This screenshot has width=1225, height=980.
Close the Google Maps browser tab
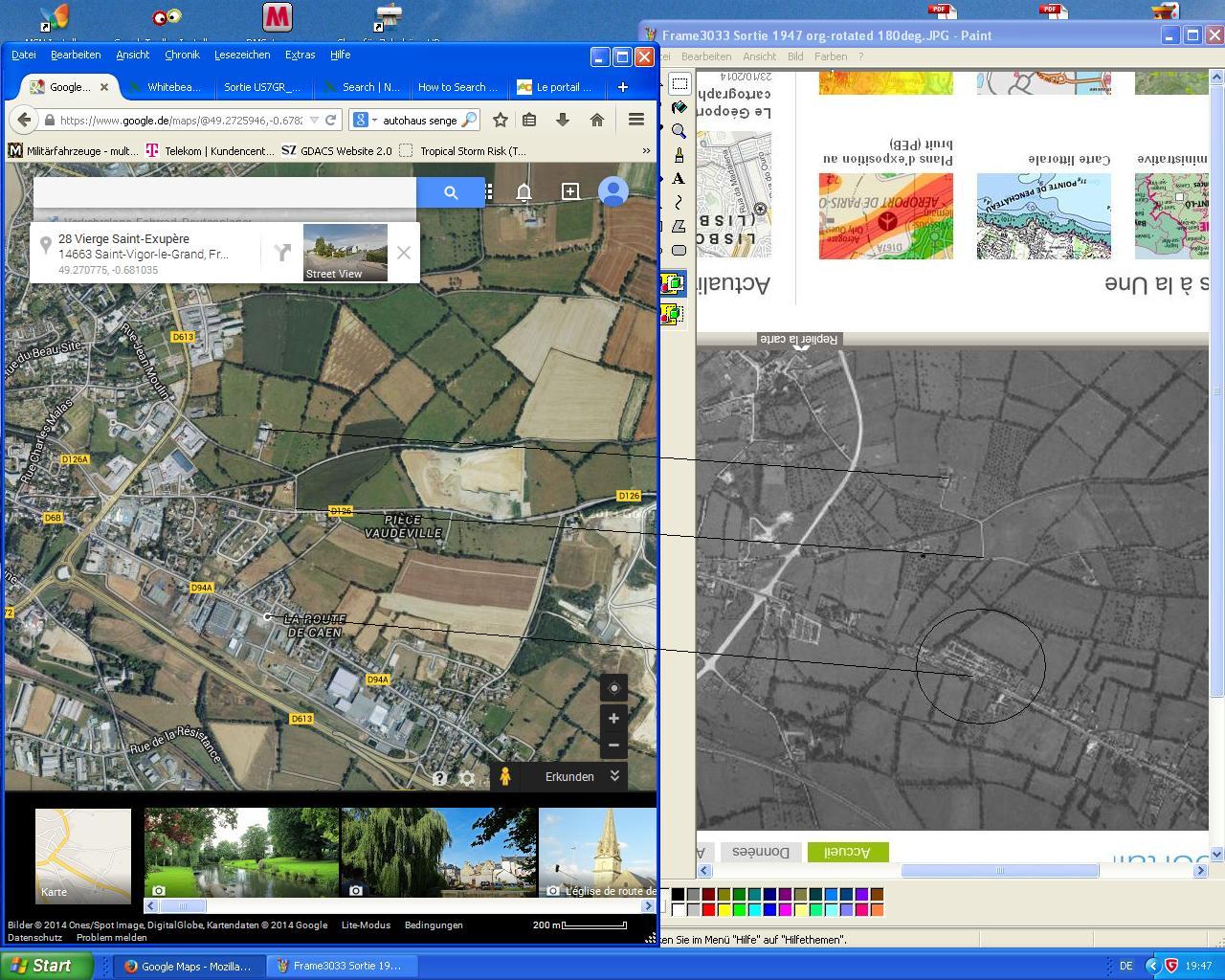[104, 87]
